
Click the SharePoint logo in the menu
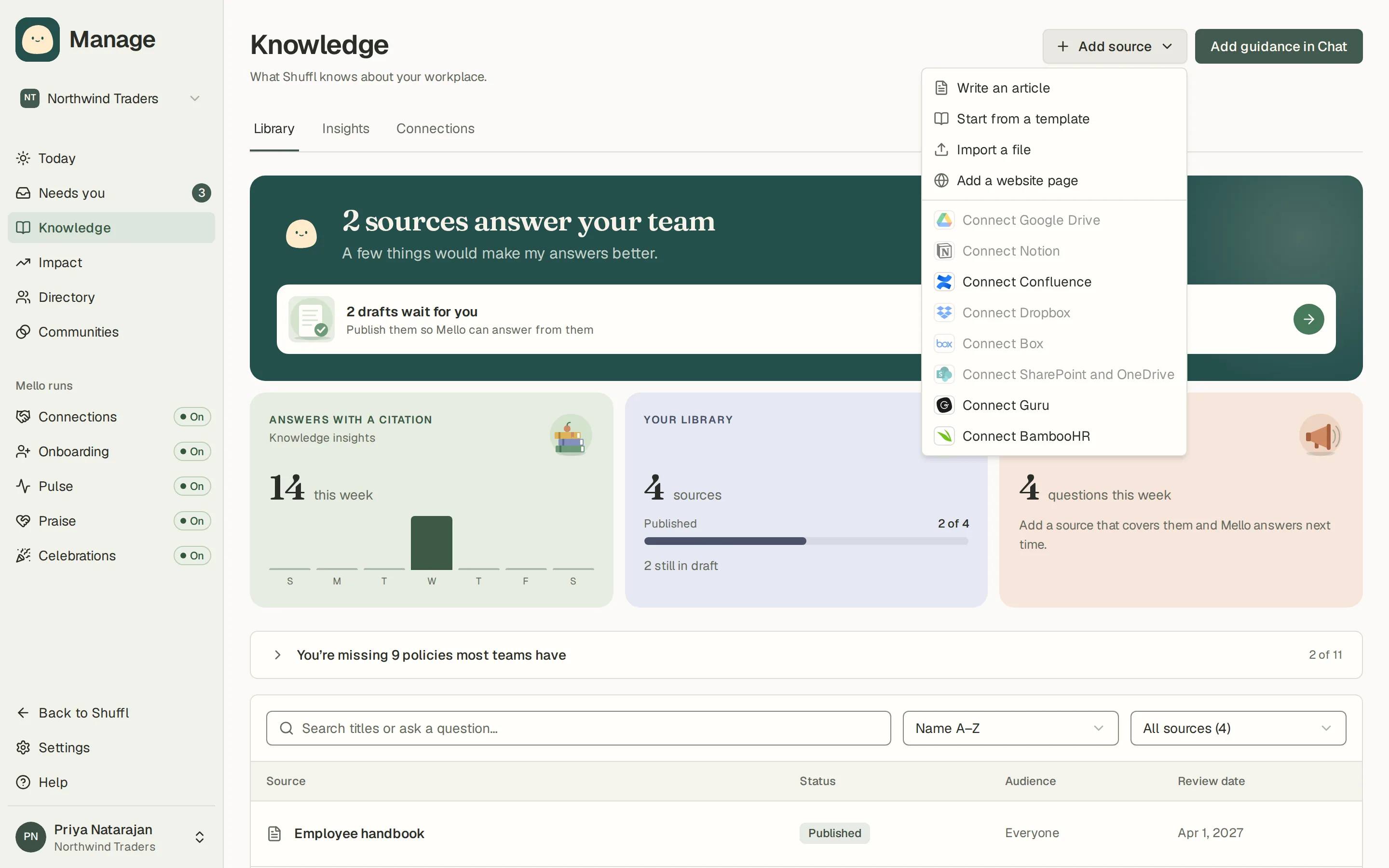944,374
